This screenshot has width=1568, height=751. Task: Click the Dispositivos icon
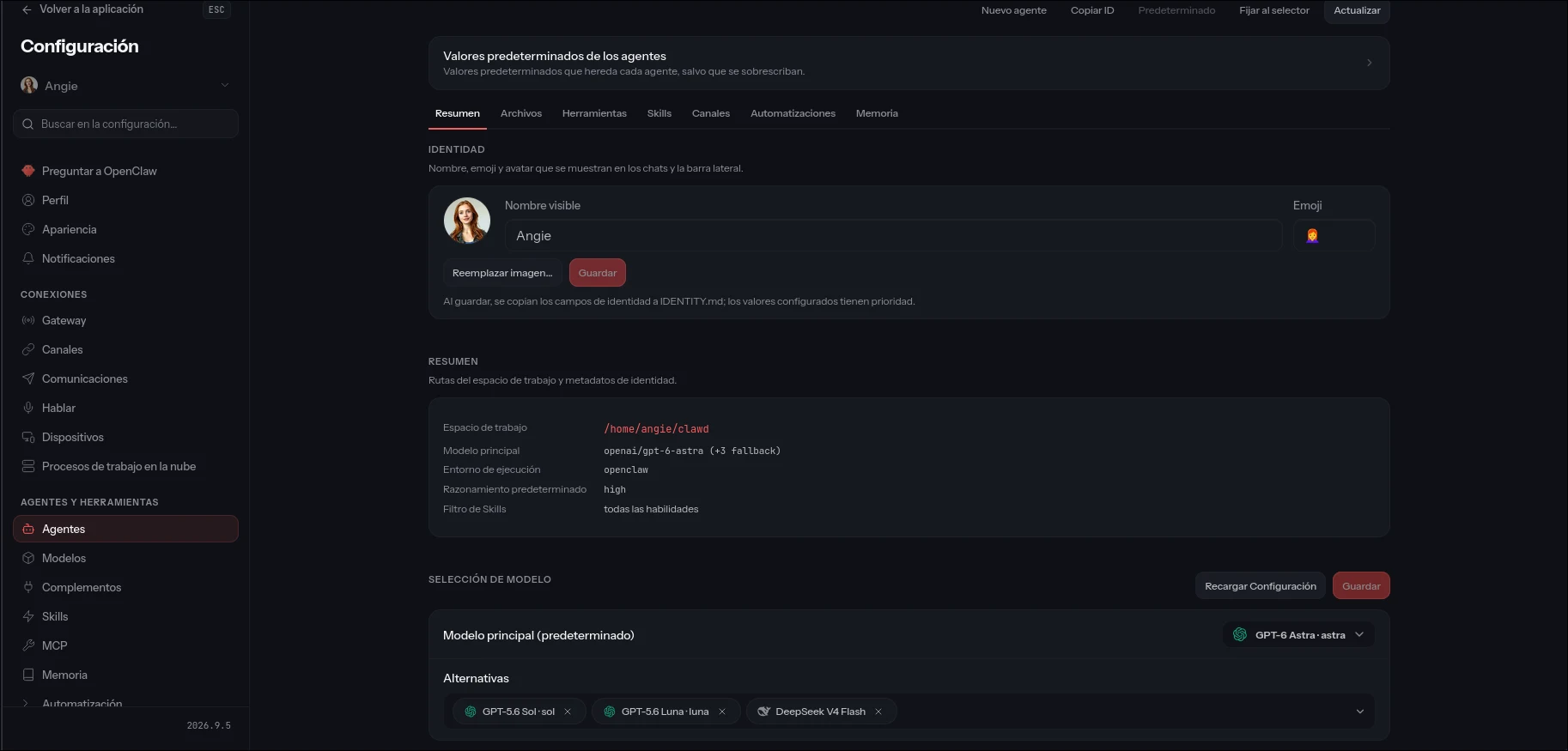(x=28, y=437)
